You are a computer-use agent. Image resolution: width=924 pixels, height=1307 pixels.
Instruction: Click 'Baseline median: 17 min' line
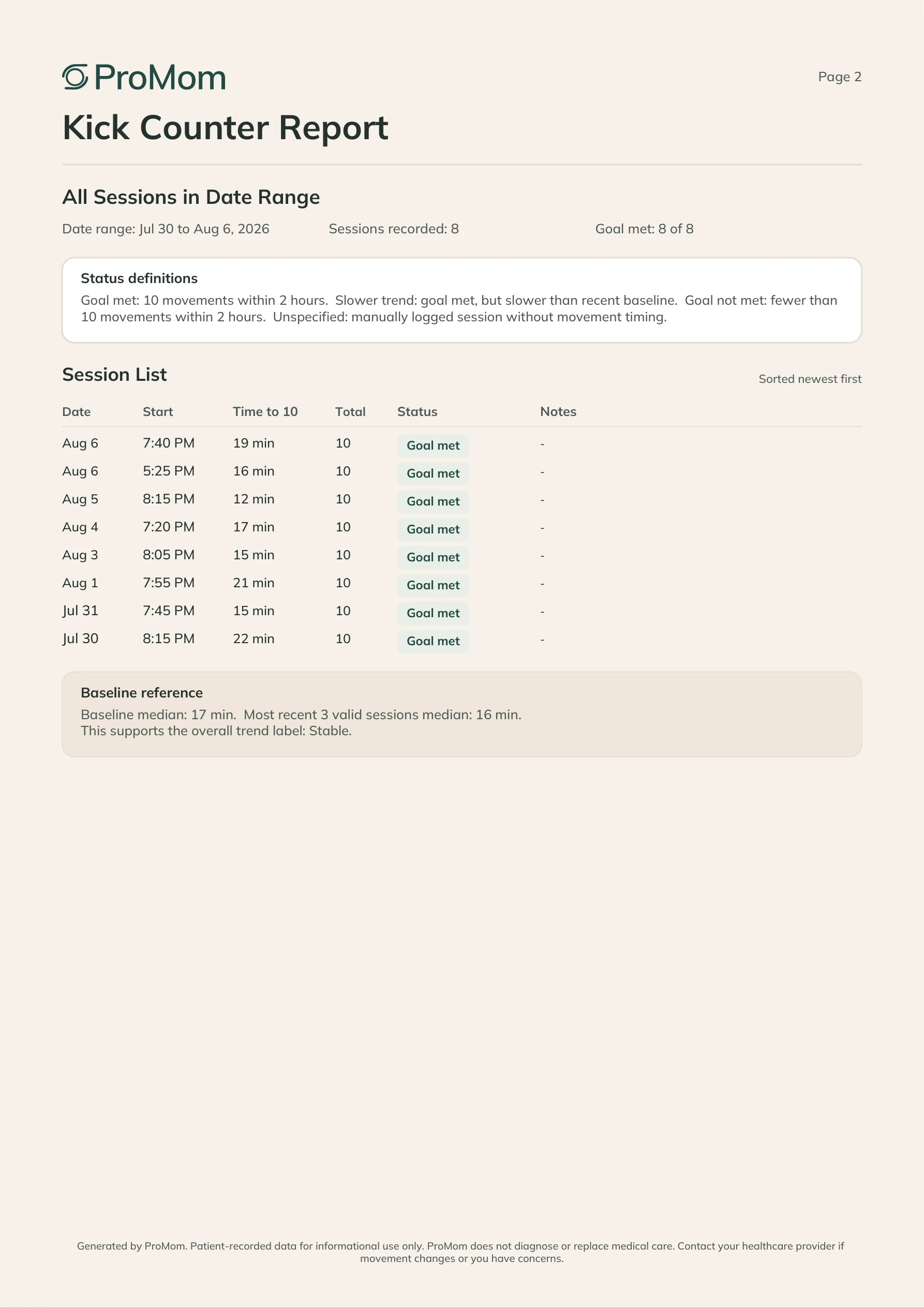click(301, 715)
